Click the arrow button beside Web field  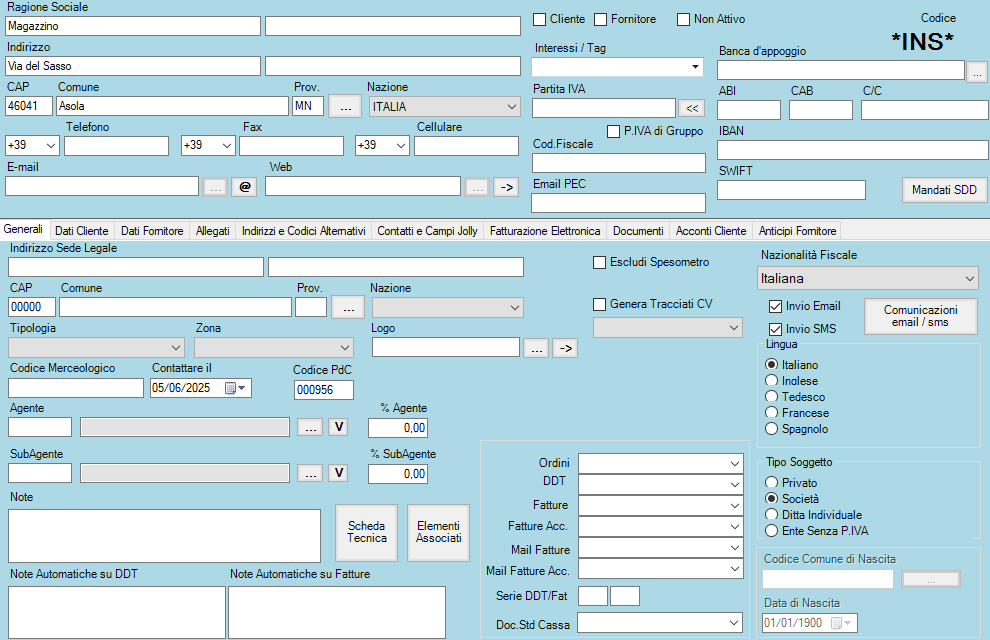tap(506, 186)
